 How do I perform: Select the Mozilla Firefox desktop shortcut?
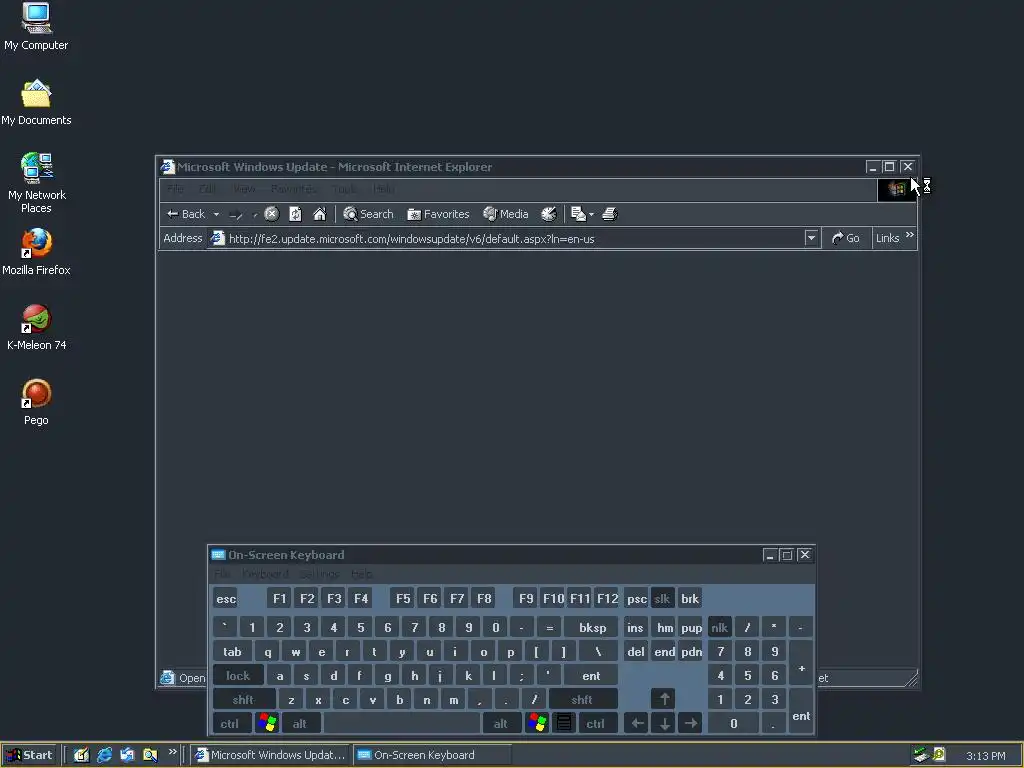(36, 252)
